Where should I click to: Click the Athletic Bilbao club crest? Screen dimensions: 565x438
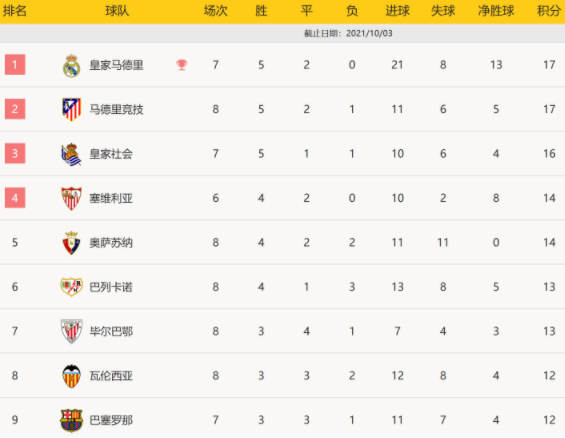click(x=71, y=331)
